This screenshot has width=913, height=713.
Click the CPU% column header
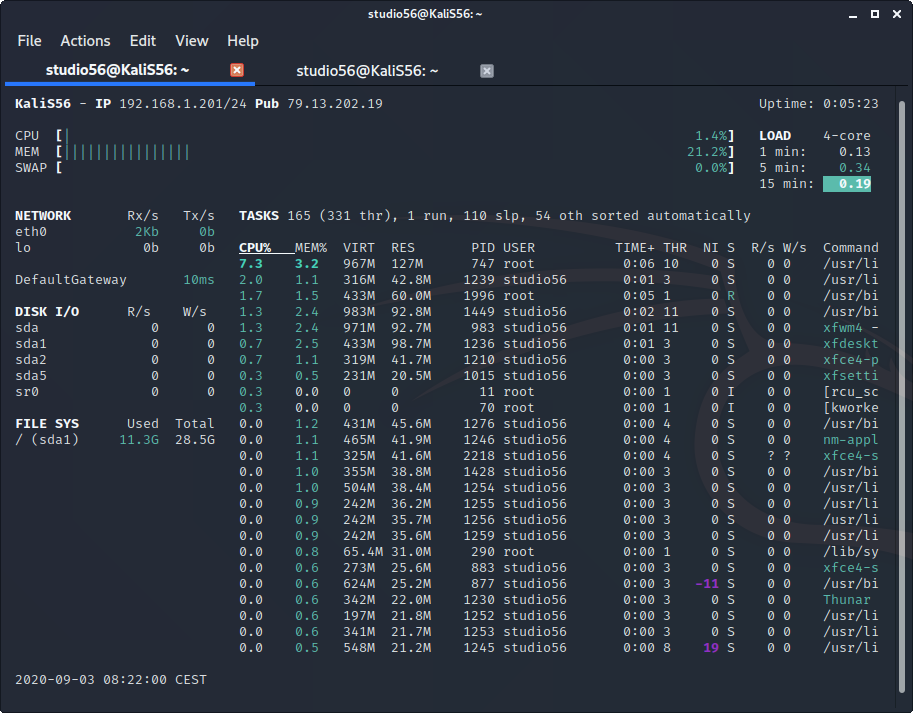pyautogui.click(x=255, y=248)
